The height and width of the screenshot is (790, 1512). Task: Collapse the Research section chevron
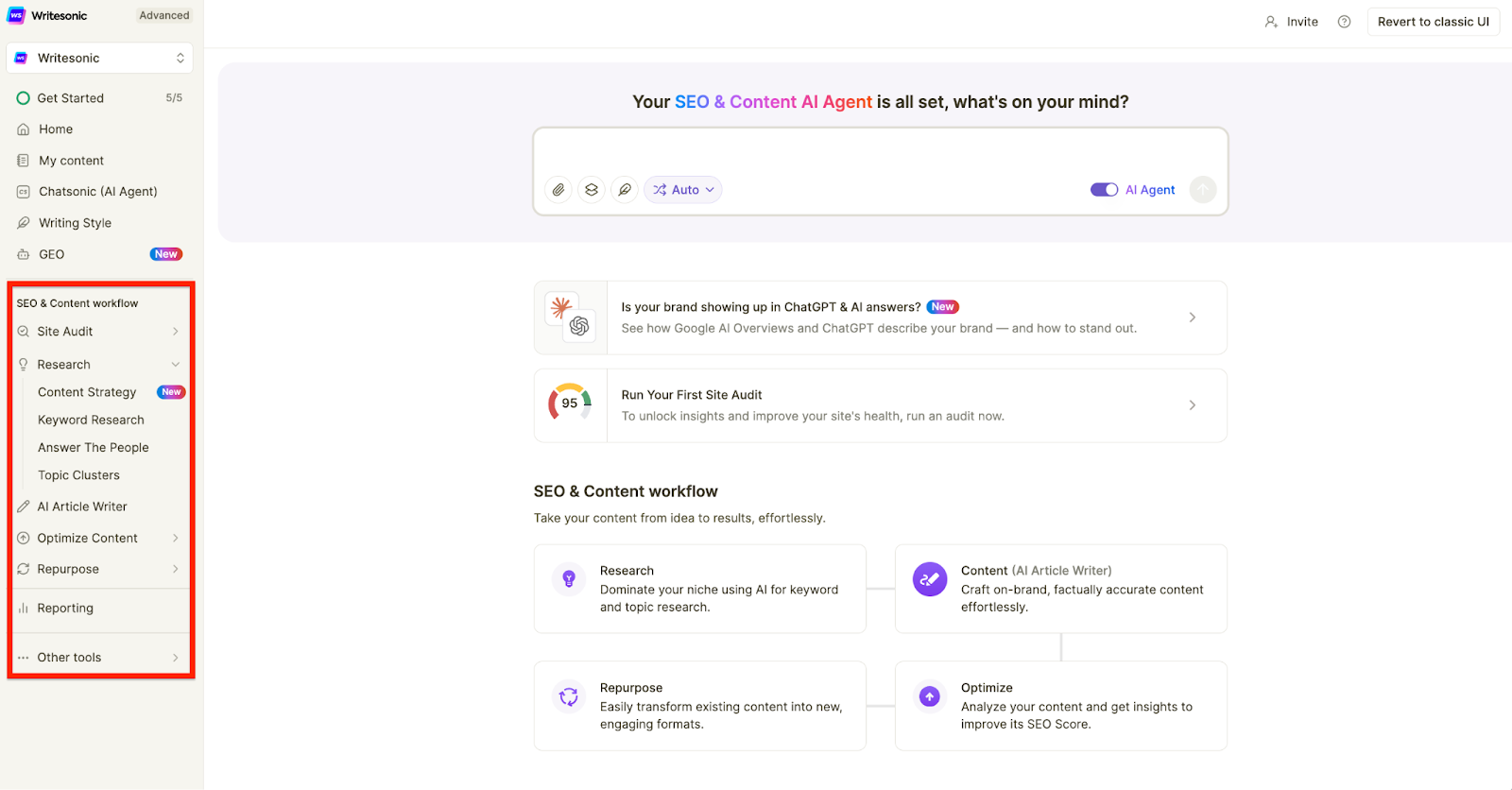(x=176, y=365)
